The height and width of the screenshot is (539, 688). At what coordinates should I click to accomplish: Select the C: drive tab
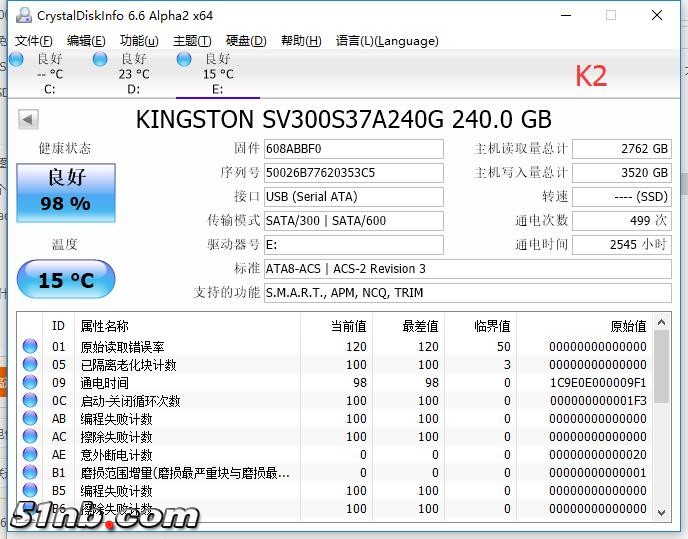tap(50, 74)
